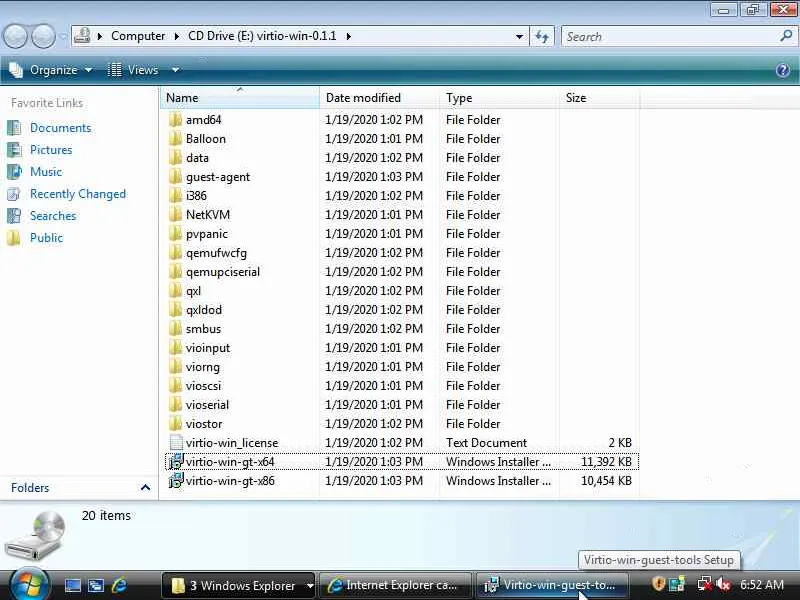Click Computer in the address breadcrumb
800x600 pixels.
click(x=138, y=36)
